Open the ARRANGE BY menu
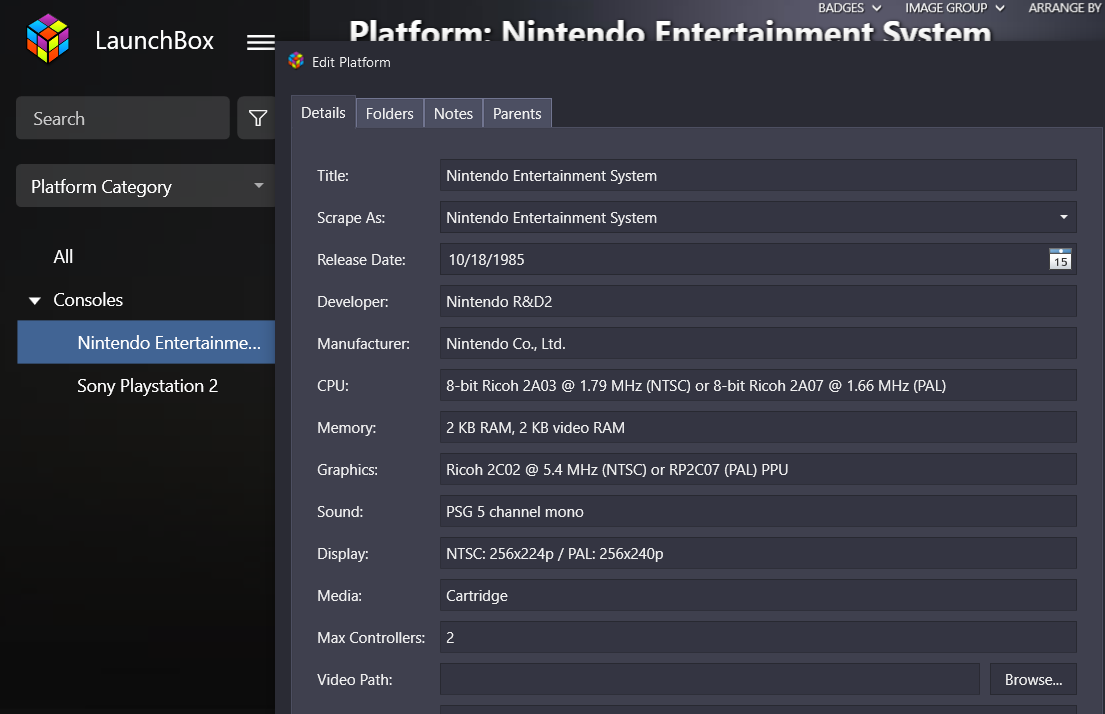This screenshot has height=714, width=1105. pyautogui.click(x=1066, y=8)
